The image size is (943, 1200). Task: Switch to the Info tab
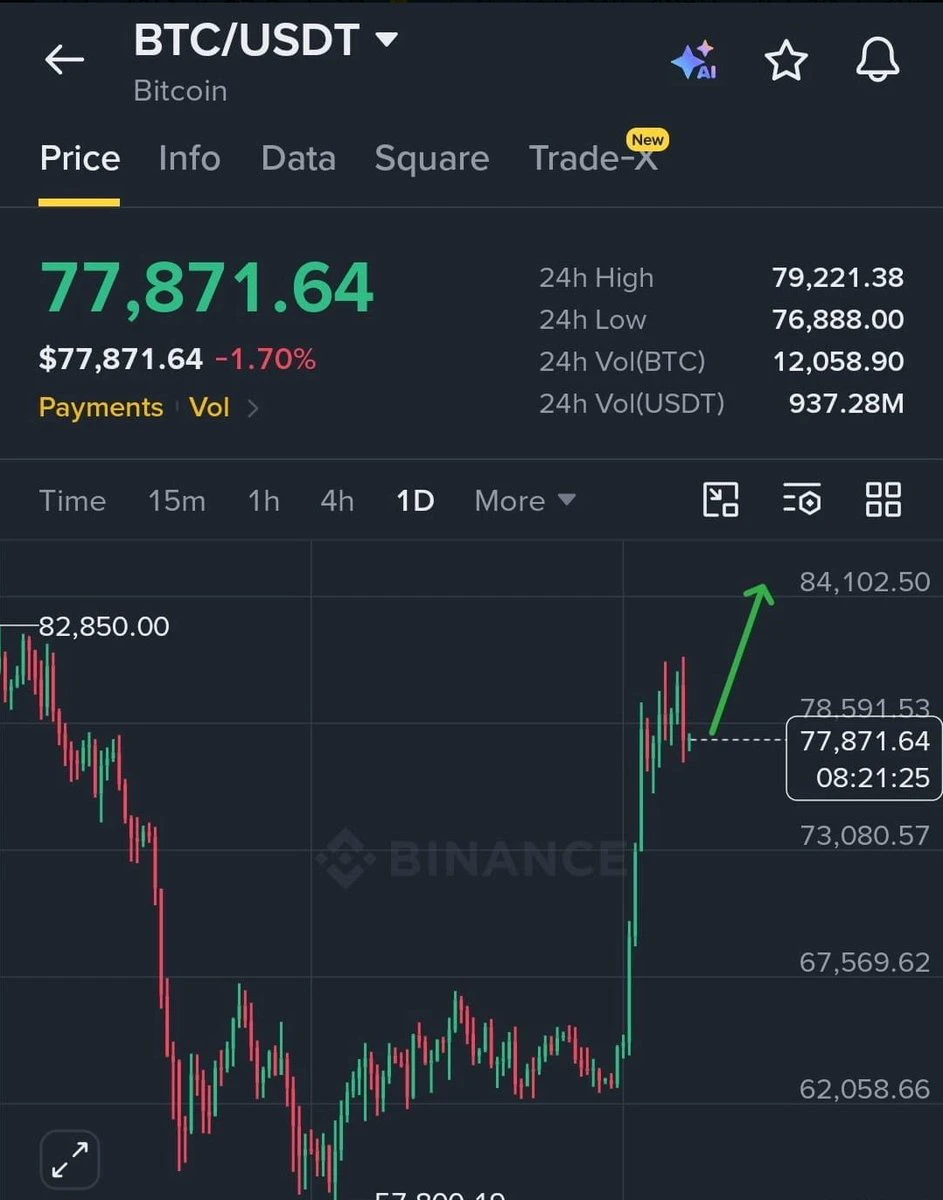[x=189, y=158]
